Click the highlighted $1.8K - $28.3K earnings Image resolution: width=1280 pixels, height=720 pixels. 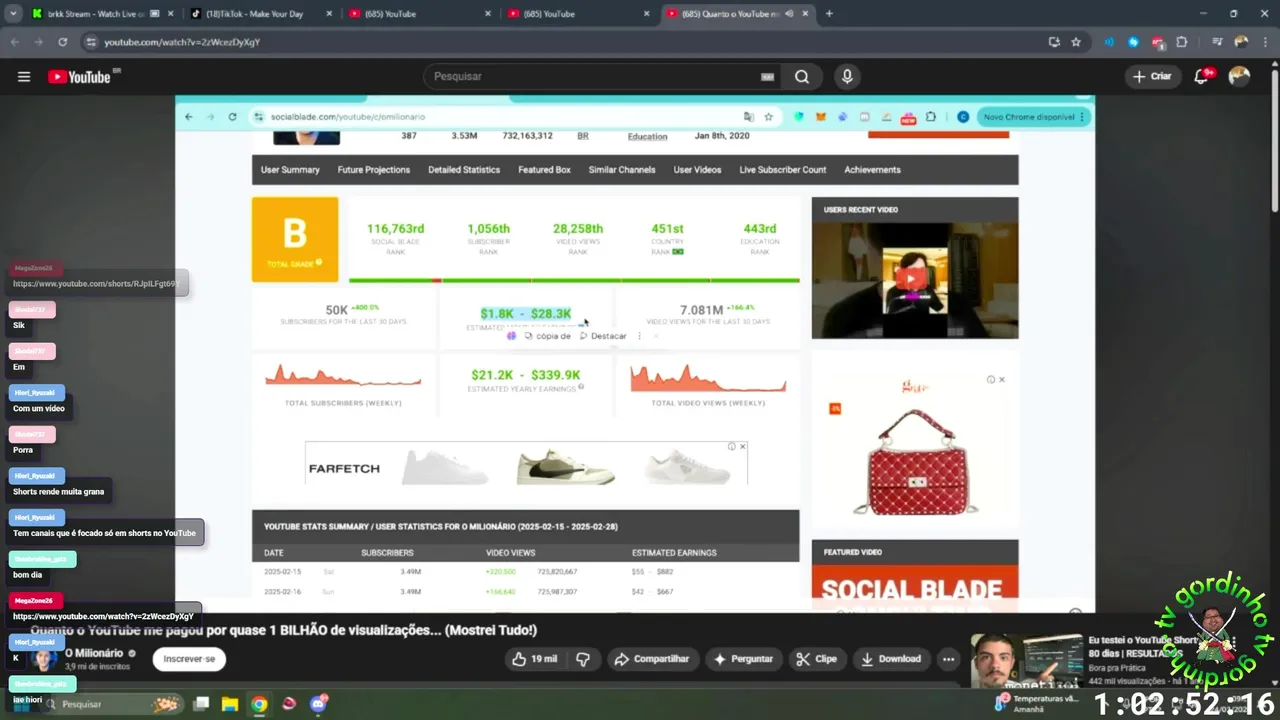click(526, 314)
